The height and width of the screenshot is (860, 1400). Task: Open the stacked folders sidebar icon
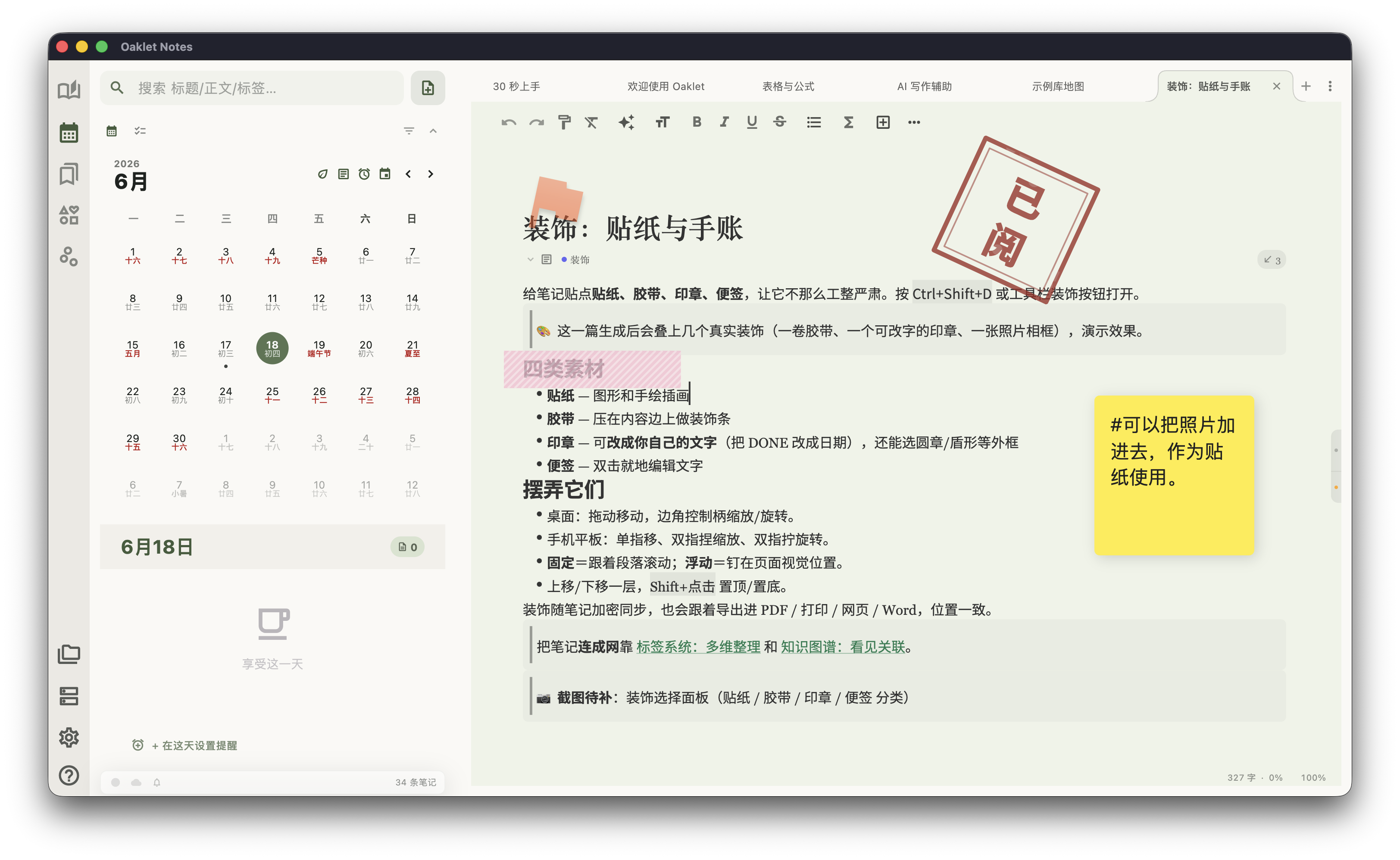(x=69, y=654)
